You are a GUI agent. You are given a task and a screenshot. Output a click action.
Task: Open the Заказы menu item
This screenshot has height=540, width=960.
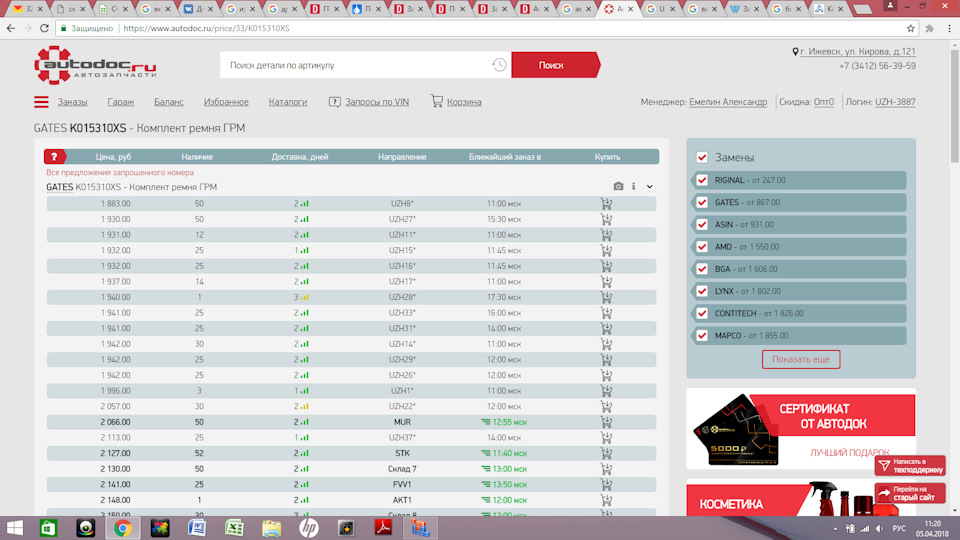[72, 102]
